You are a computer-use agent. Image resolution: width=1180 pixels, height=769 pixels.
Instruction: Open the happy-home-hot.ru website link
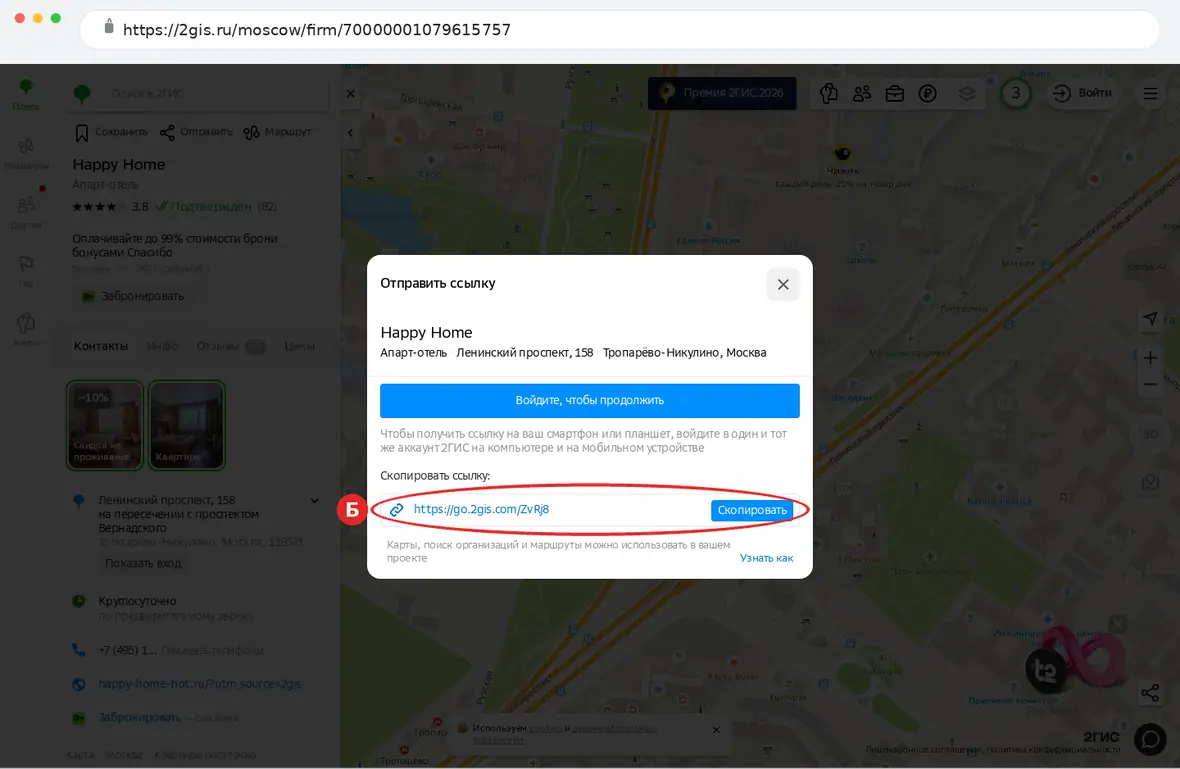pyautogui.click(x=199, y=684)
